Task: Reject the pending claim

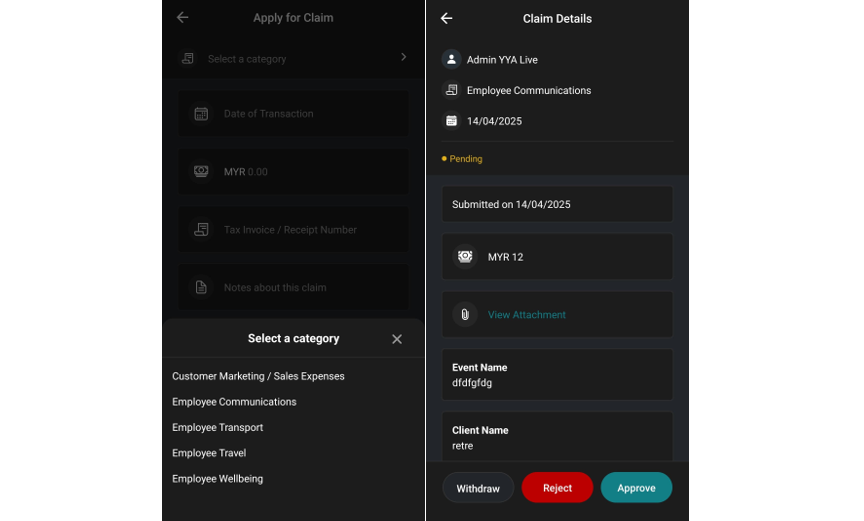Action: coord(557,487)
